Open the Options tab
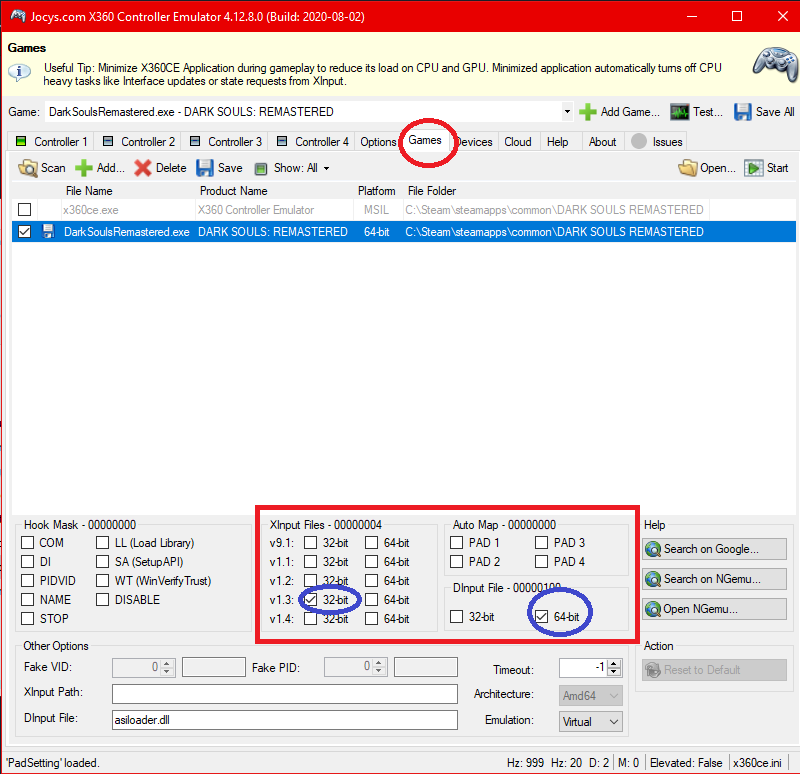 (x=378, y=142)
